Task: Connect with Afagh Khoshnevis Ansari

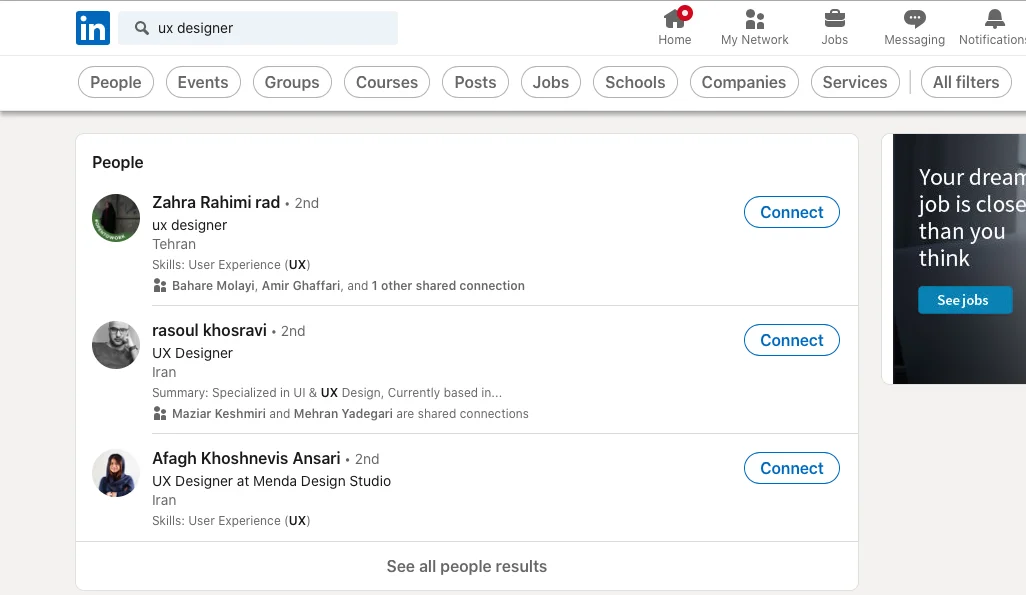Action: [x=791, y=468]
